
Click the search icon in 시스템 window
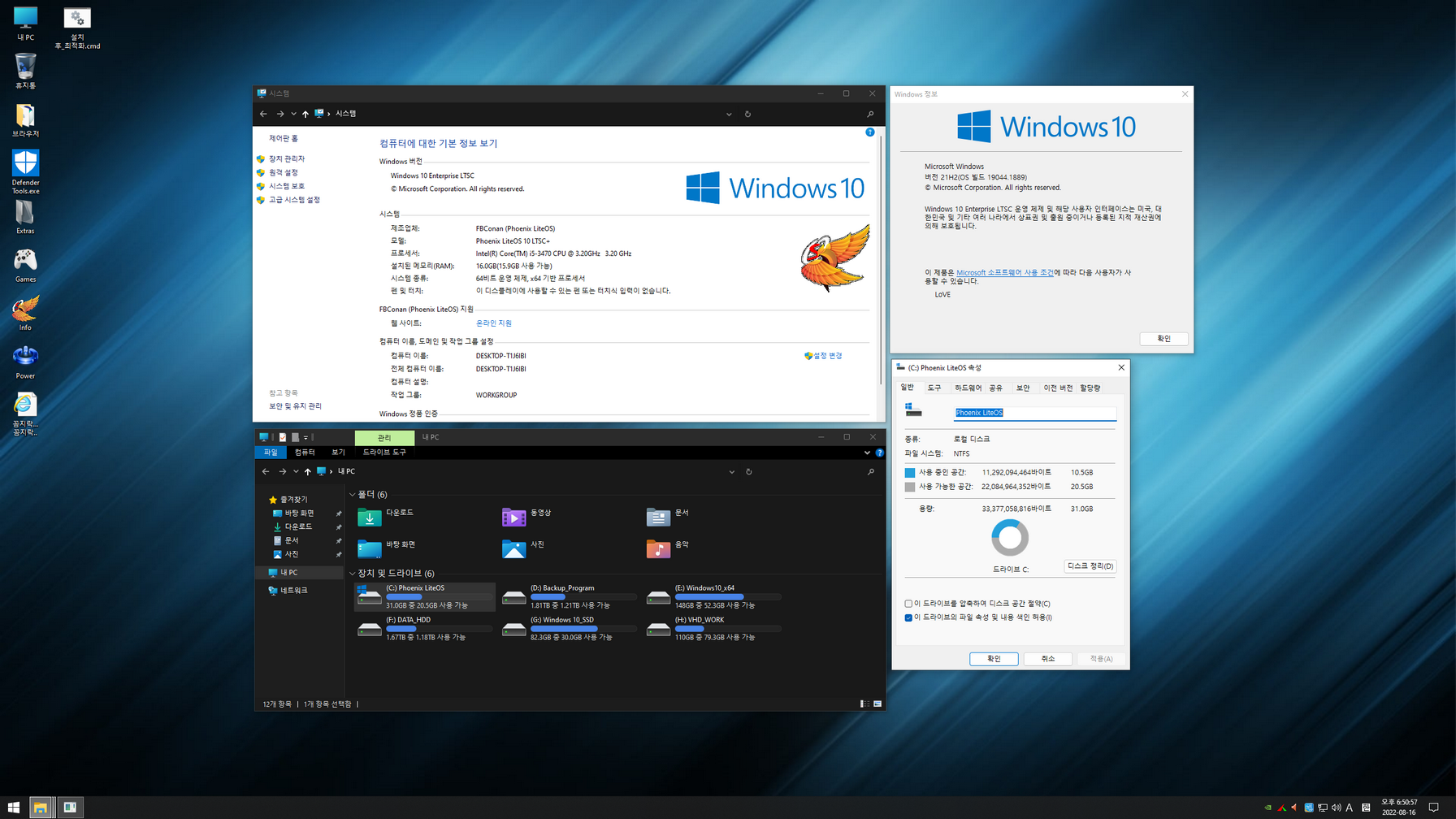(x=870, y=114)
